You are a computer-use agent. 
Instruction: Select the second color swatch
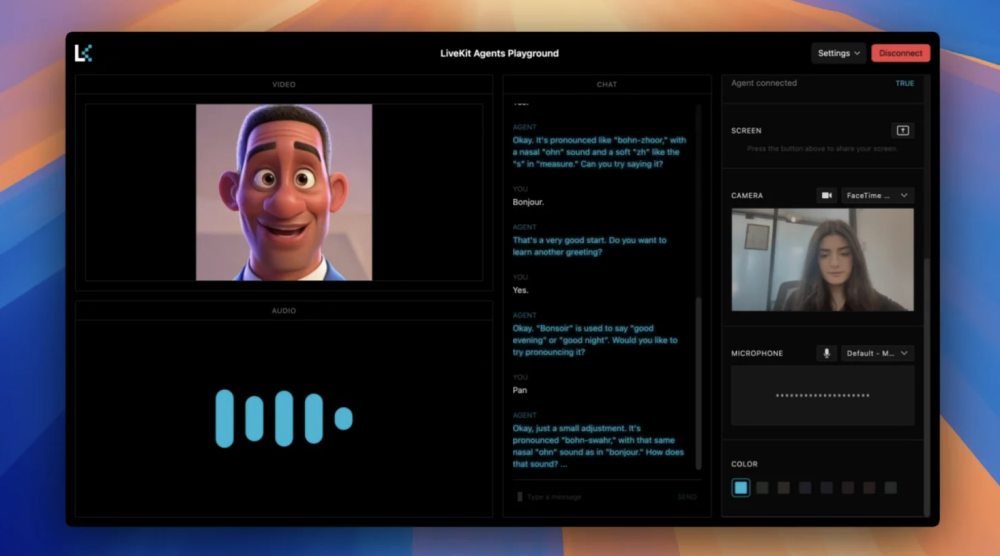pyautogui.click(x=762, y=488)
